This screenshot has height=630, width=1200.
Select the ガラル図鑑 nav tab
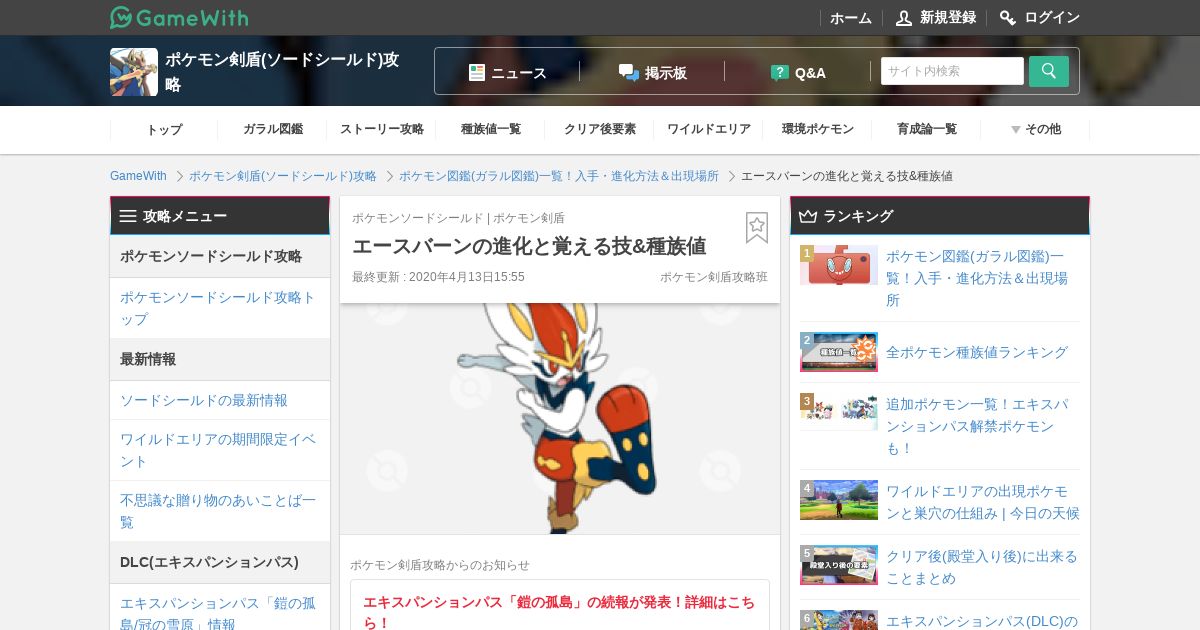pyautogui.click(x=272, y=129)
